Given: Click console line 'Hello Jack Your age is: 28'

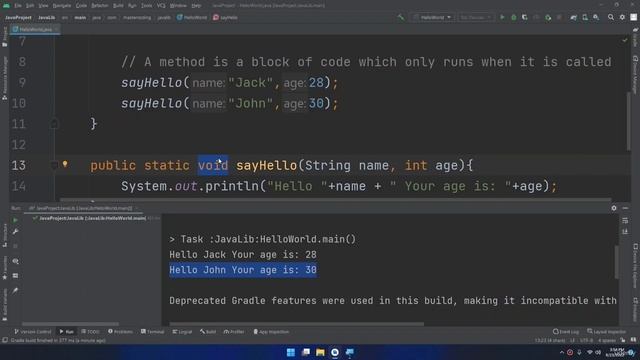Looking at the screenshot, I should tap(243, 255).
